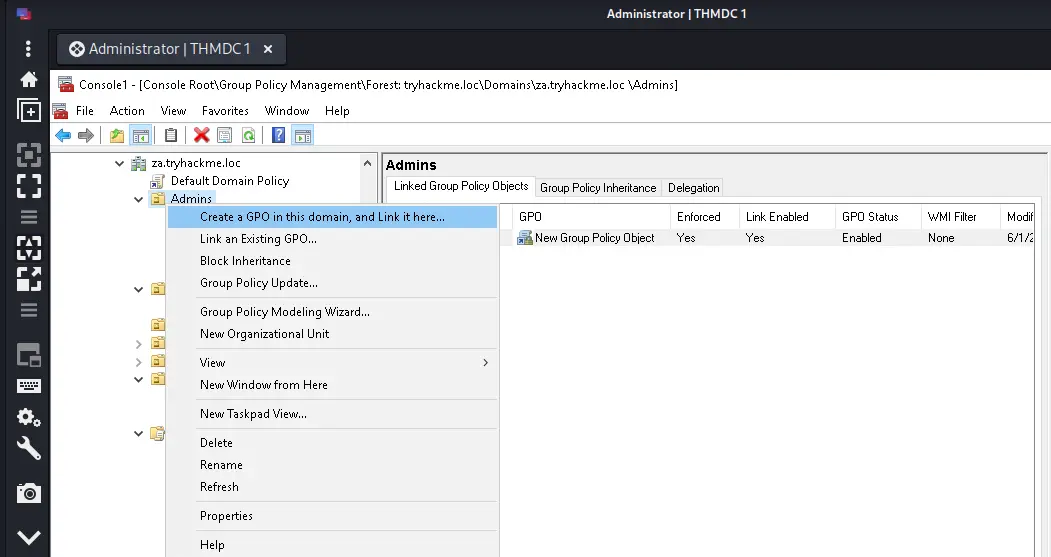Viewport: 1051px width, 557px height.
Task: Open preferences via the gears icon in sidebar
Action: [x=29, y=417]
